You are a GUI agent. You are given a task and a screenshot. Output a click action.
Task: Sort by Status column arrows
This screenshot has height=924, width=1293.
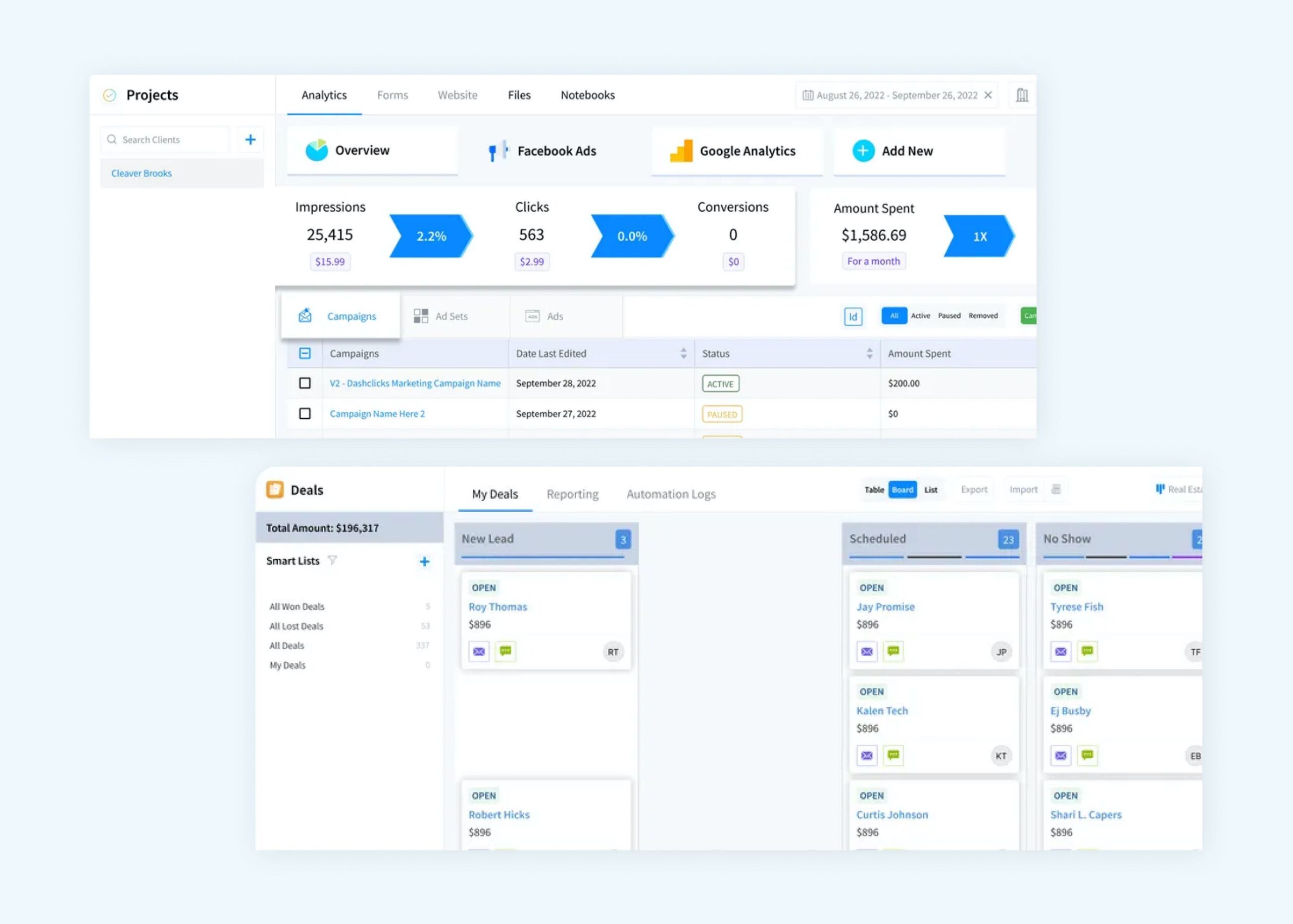click(869, 353)
